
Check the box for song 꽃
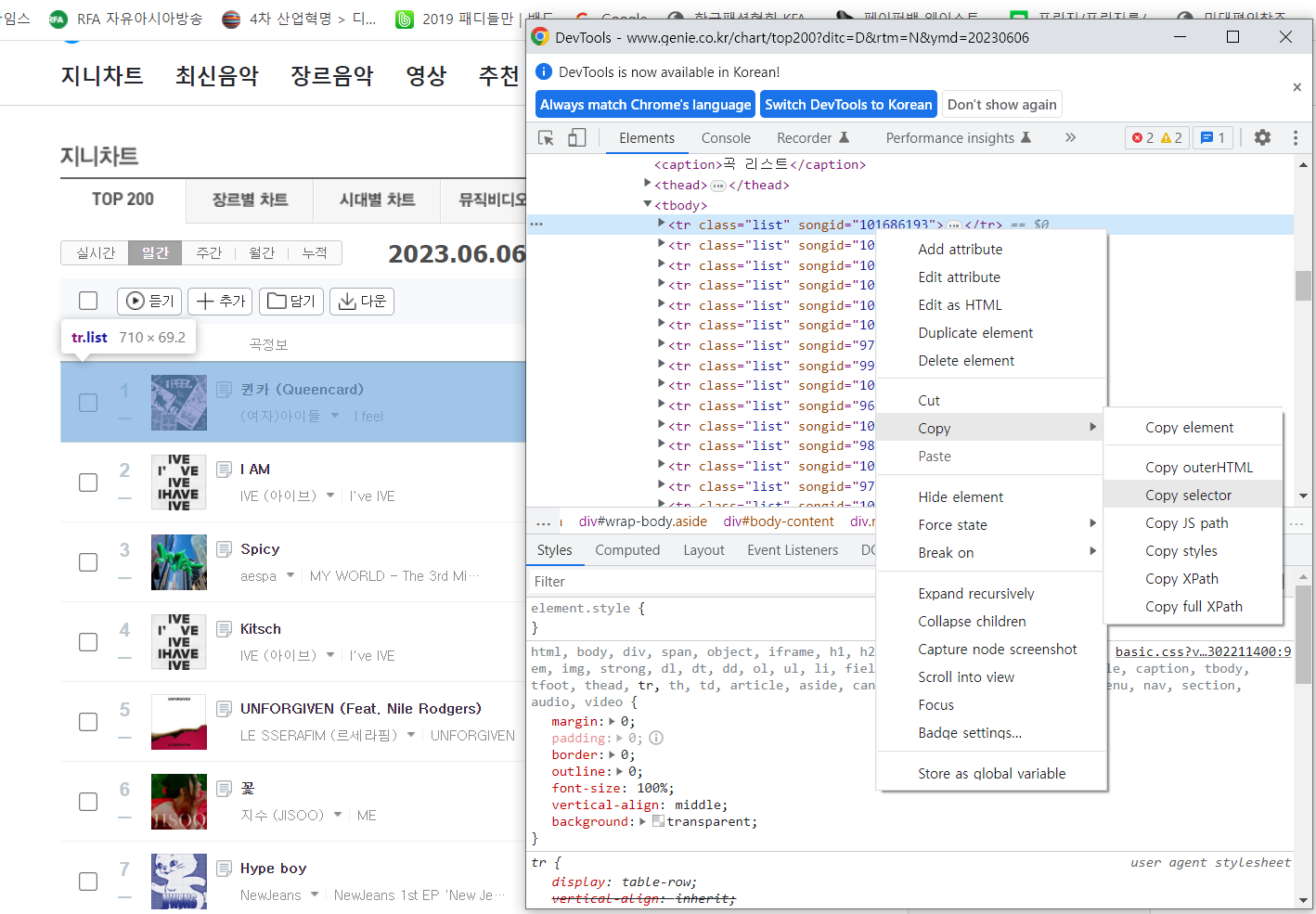[88, 802]
